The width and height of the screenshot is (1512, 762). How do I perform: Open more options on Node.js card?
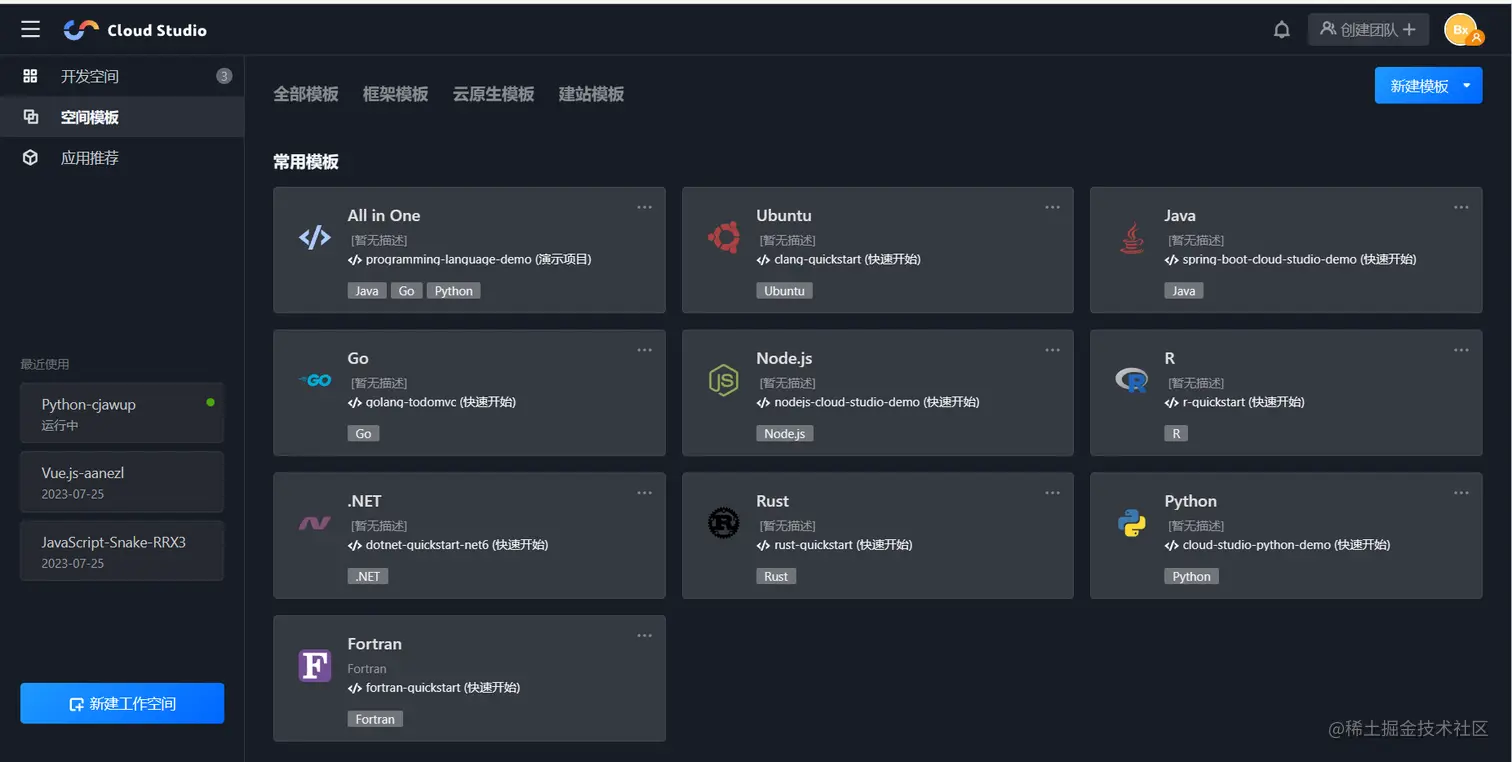[x=1052, y=350]
